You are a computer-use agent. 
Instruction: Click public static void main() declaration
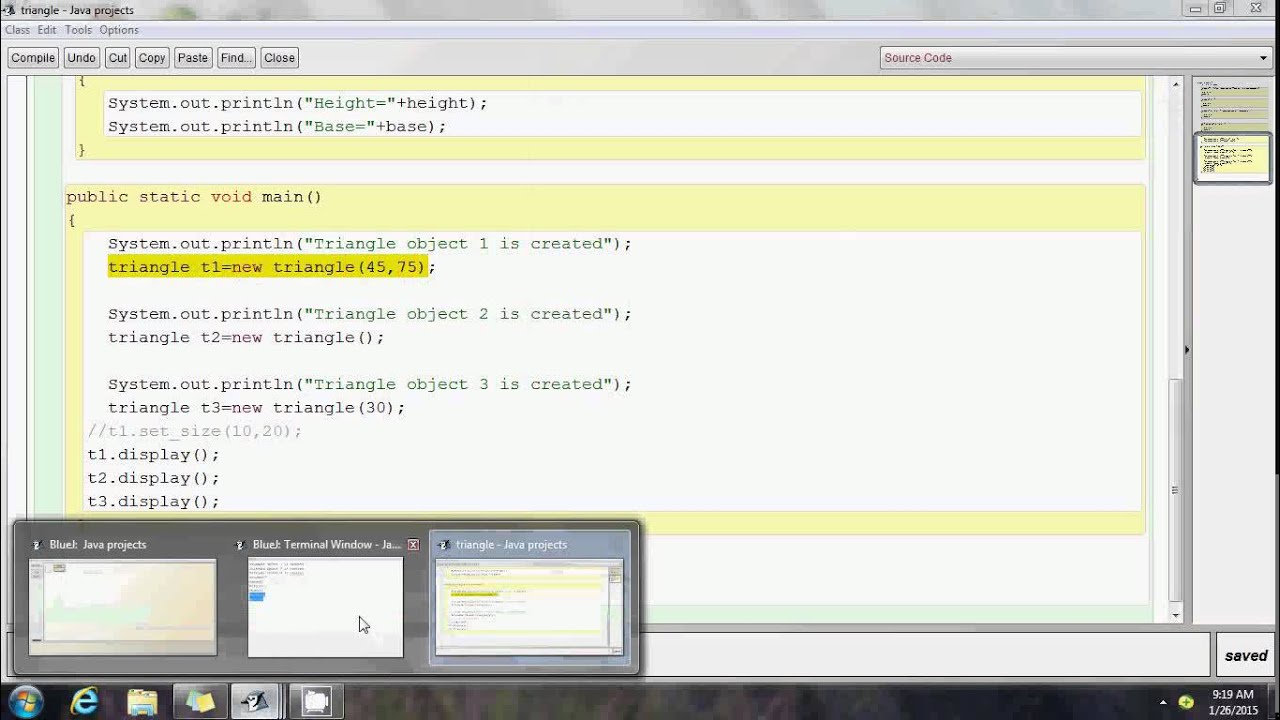point(194,197)
